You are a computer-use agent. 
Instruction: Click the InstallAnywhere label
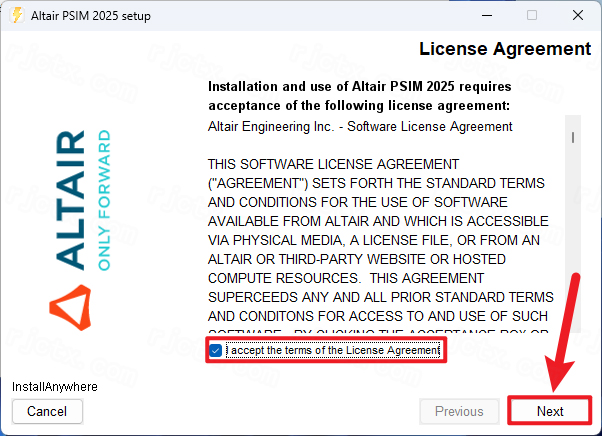pos(54,386)
